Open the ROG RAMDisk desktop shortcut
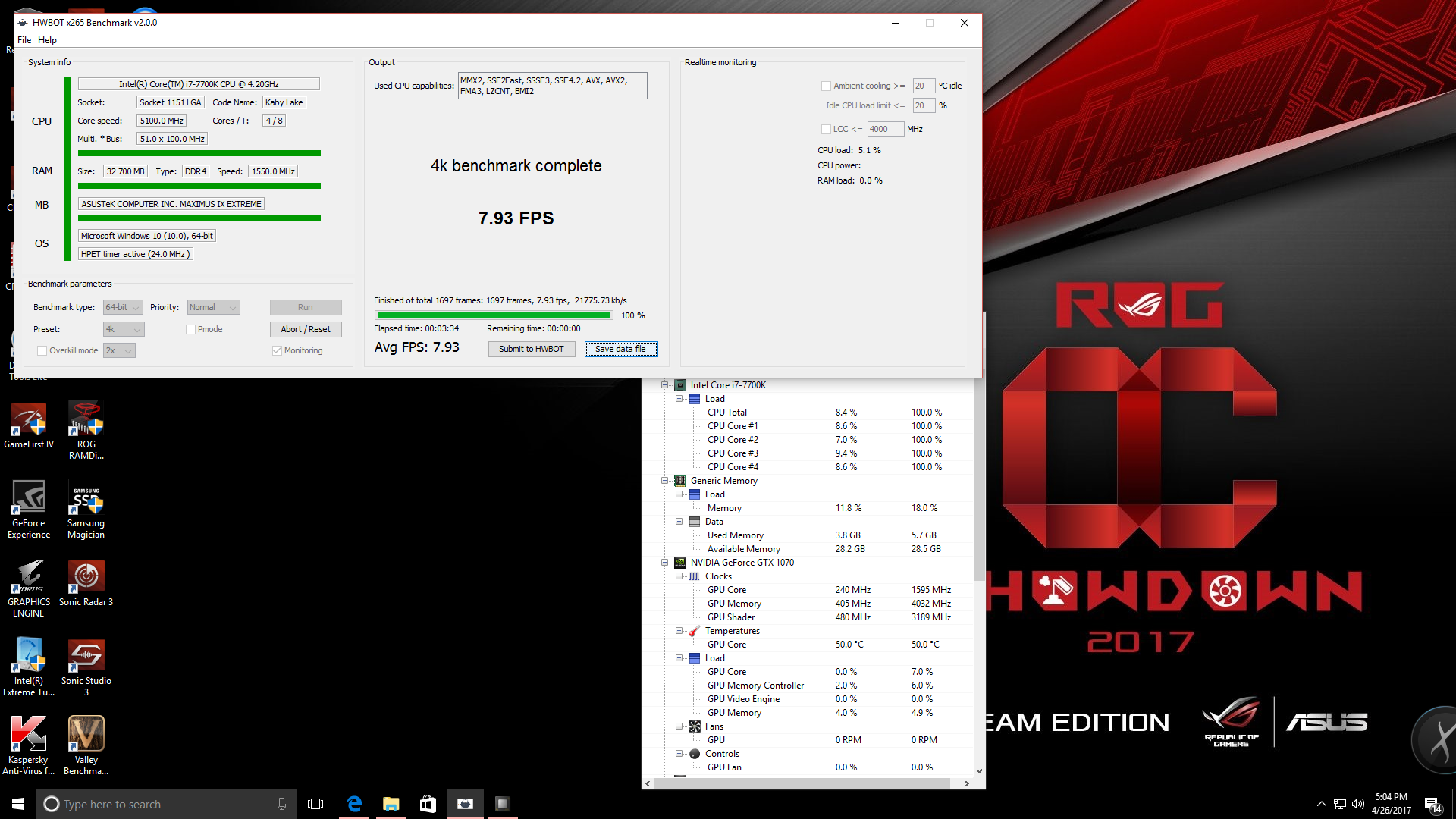Viewport: 1456px width, 819px height. [x=86, y=430]
